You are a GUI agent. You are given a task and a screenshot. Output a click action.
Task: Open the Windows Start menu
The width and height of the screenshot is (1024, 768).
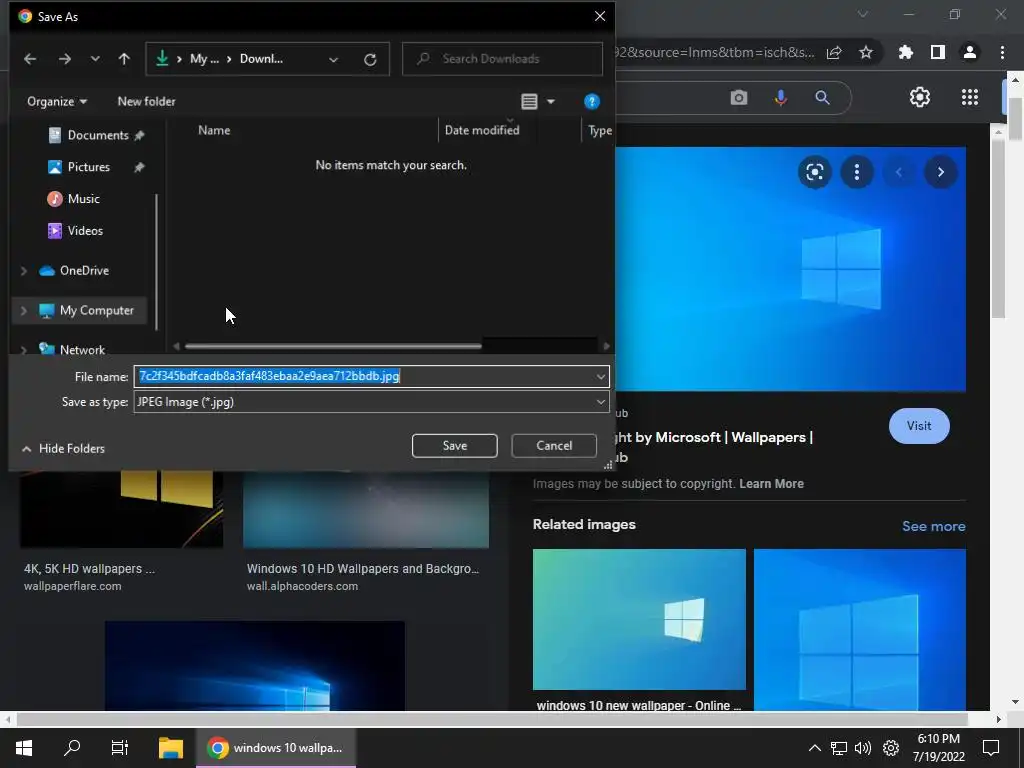(x=24, y=748)
